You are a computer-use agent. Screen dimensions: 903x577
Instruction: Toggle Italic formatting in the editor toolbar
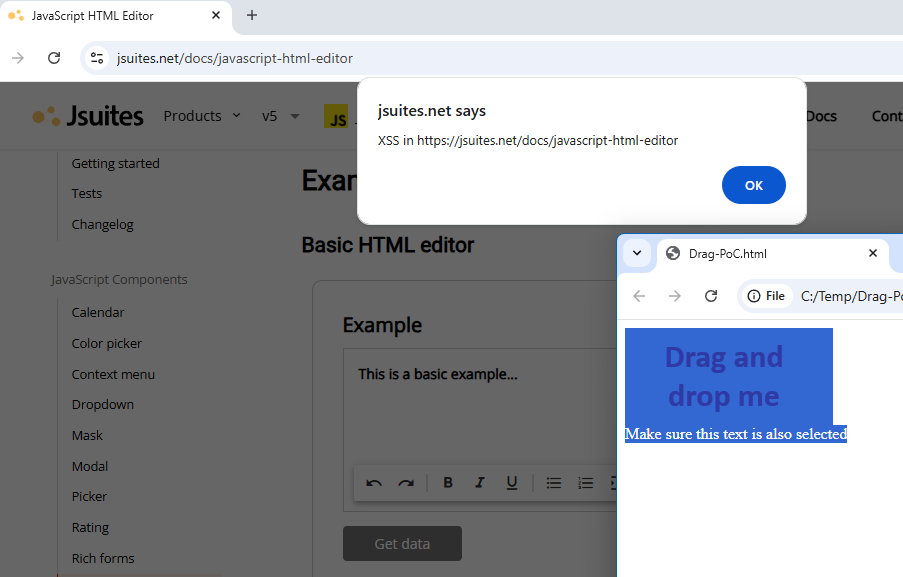coord(480,482)
